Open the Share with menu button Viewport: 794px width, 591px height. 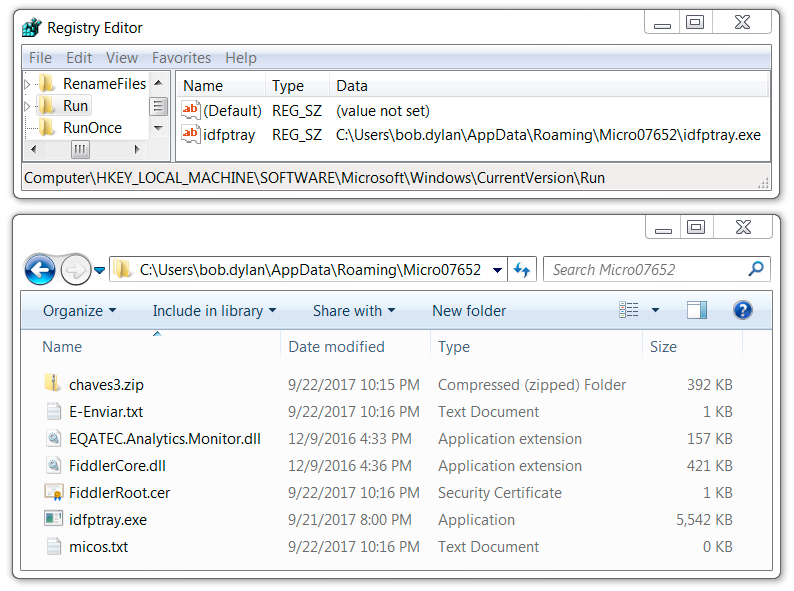pyautogui.click(x=353, y=310)
